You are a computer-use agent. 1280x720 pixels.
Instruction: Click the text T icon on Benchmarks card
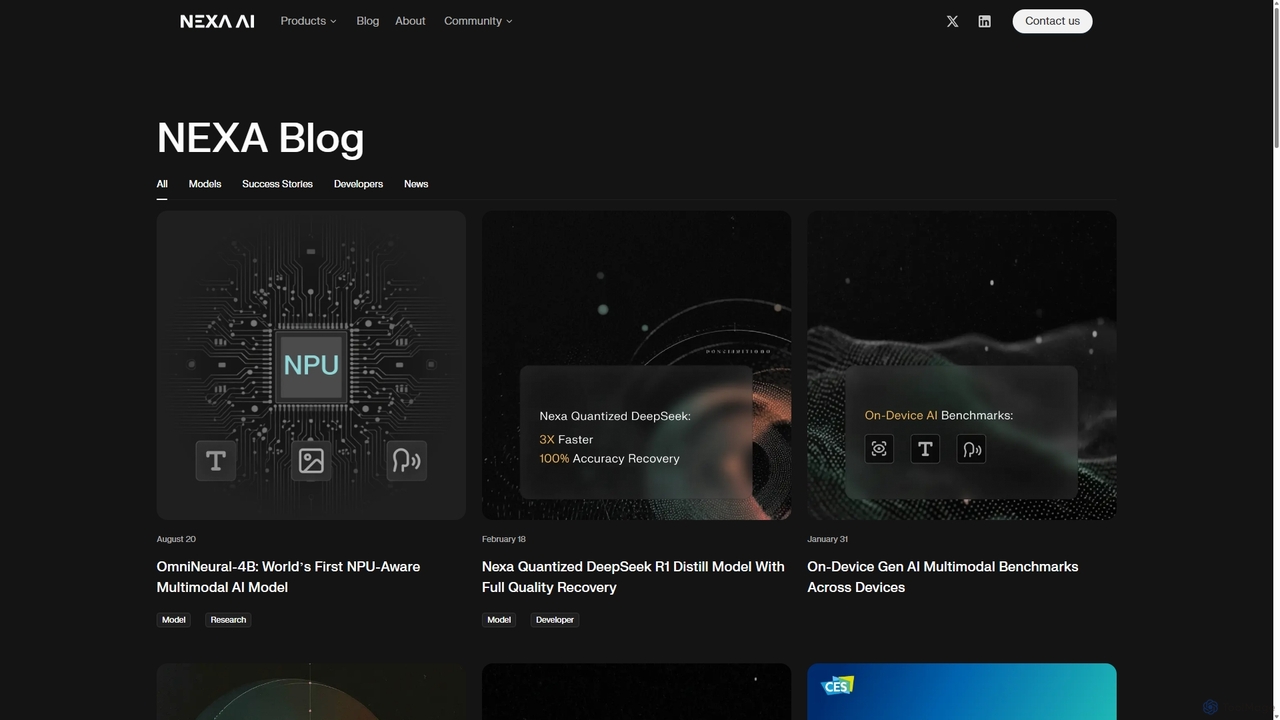[x=925, y=449]
